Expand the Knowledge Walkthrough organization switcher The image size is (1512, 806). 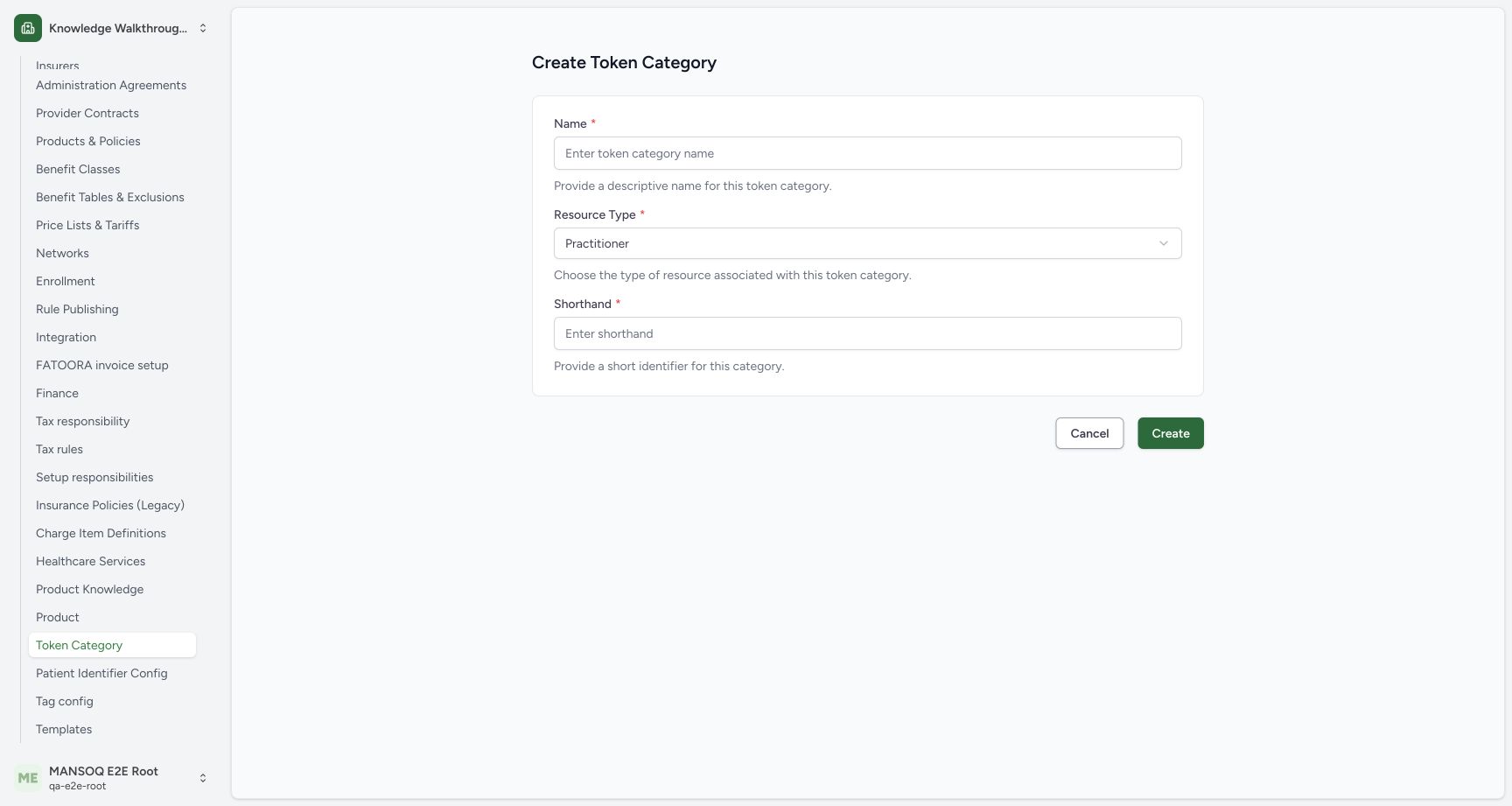203,28
